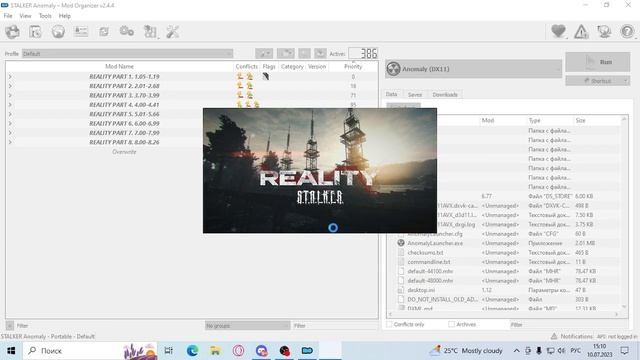Expand REALITY PART 8. 8.00-8.26 separator

click(10, 142)
